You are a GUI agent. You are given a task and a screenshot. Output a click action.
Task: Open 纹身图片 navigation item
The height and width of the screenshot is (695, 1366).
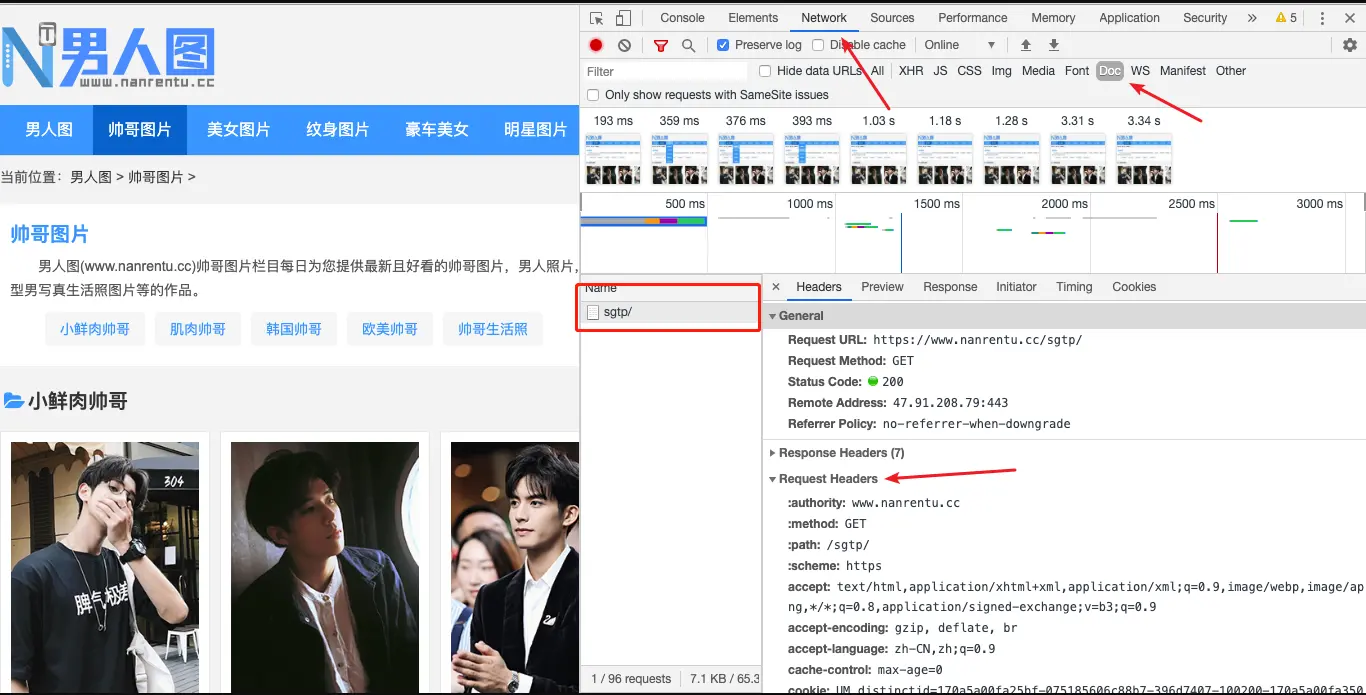(337, 130)
